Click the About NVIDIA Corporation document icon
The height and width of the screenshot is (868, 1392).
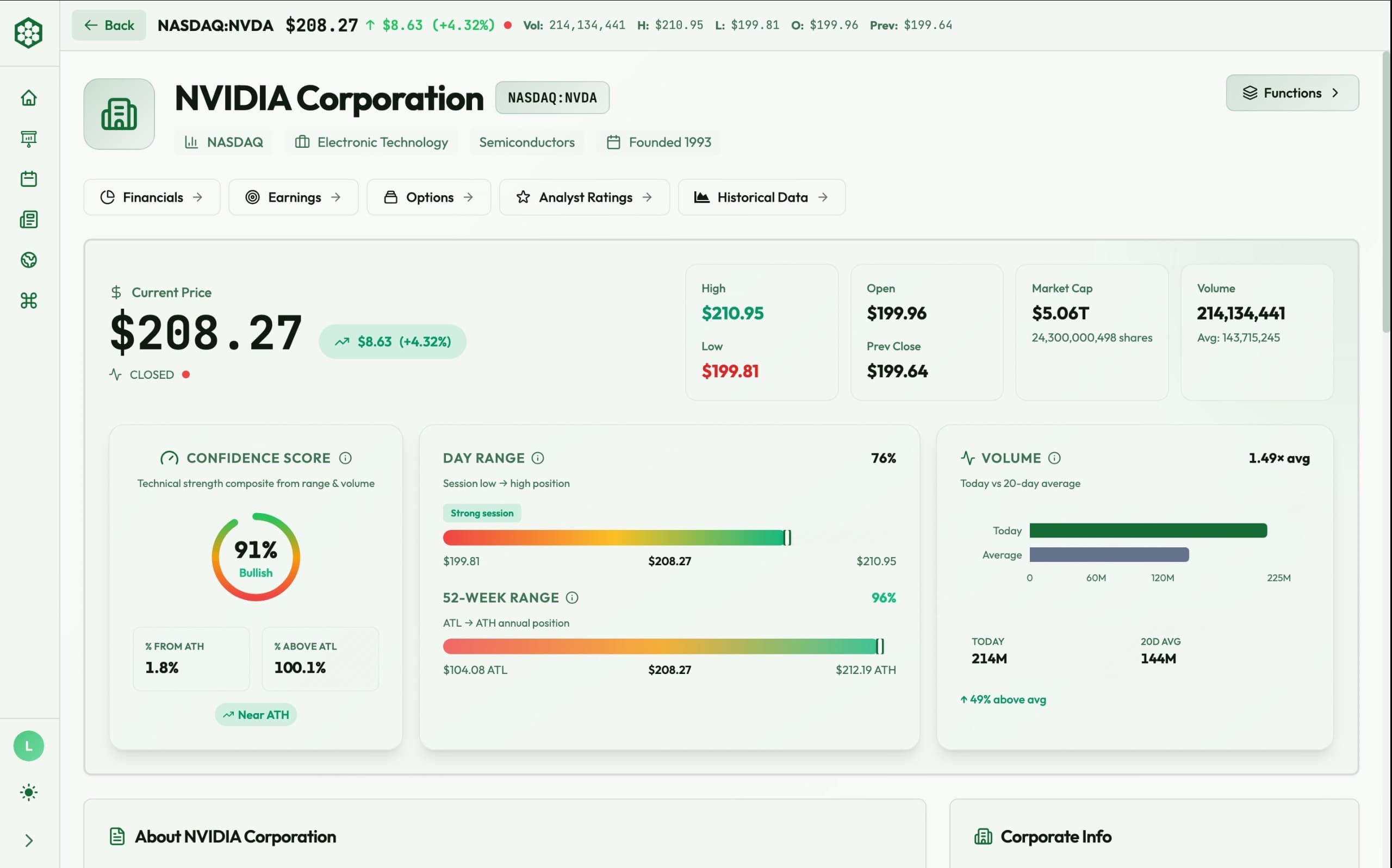[x=117, y=836]
